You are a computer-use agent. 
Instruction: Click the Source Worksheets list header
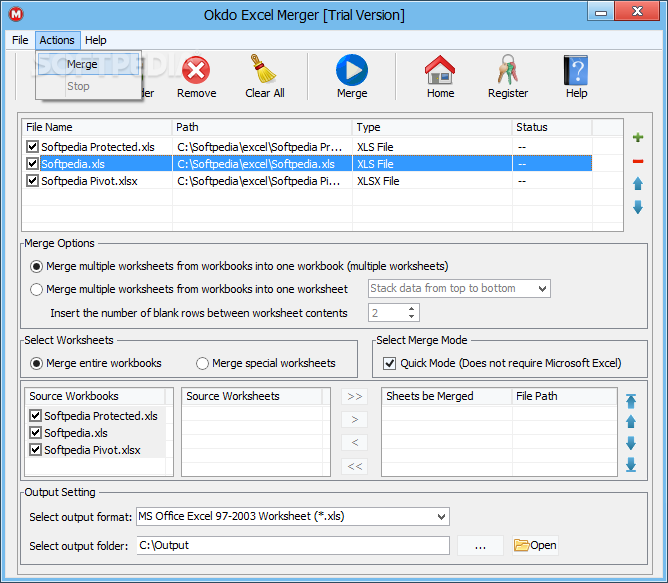point(252,396)
